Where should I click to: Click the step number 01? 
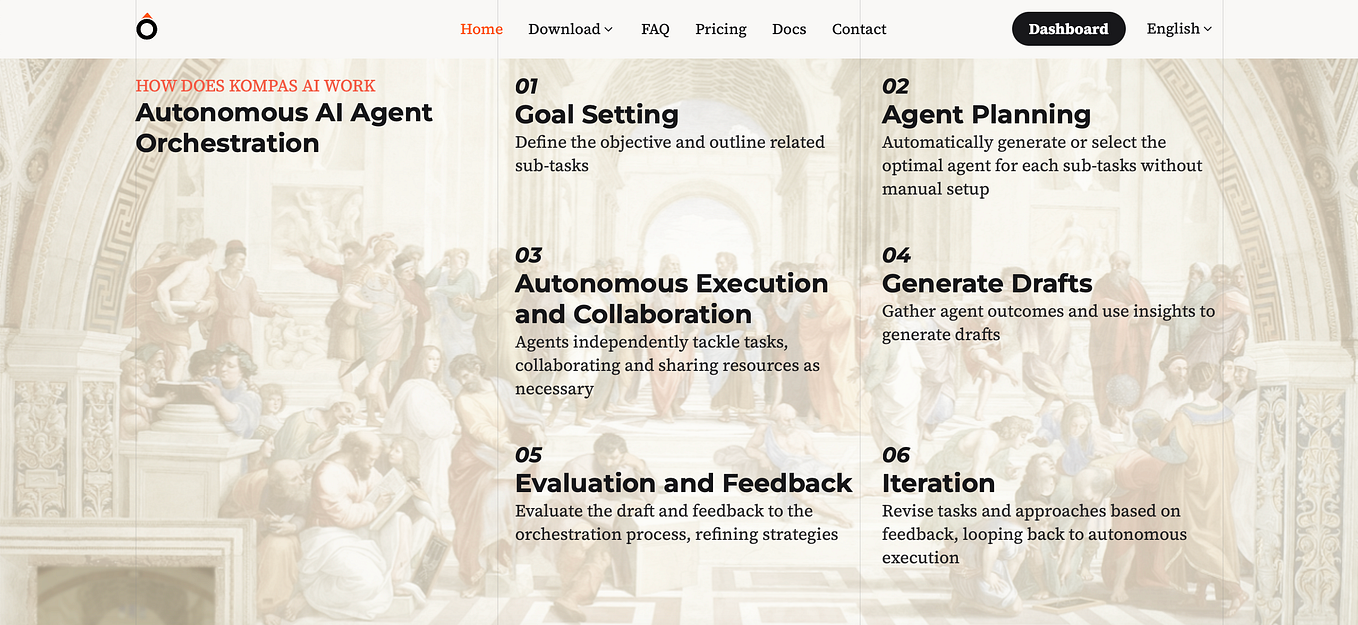coord(526,86)
